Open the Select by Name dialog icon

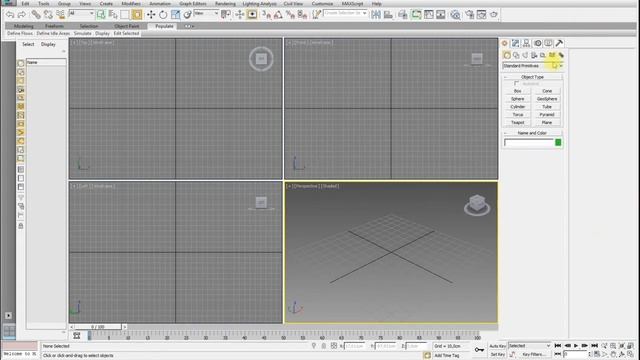tap(113, 15)
